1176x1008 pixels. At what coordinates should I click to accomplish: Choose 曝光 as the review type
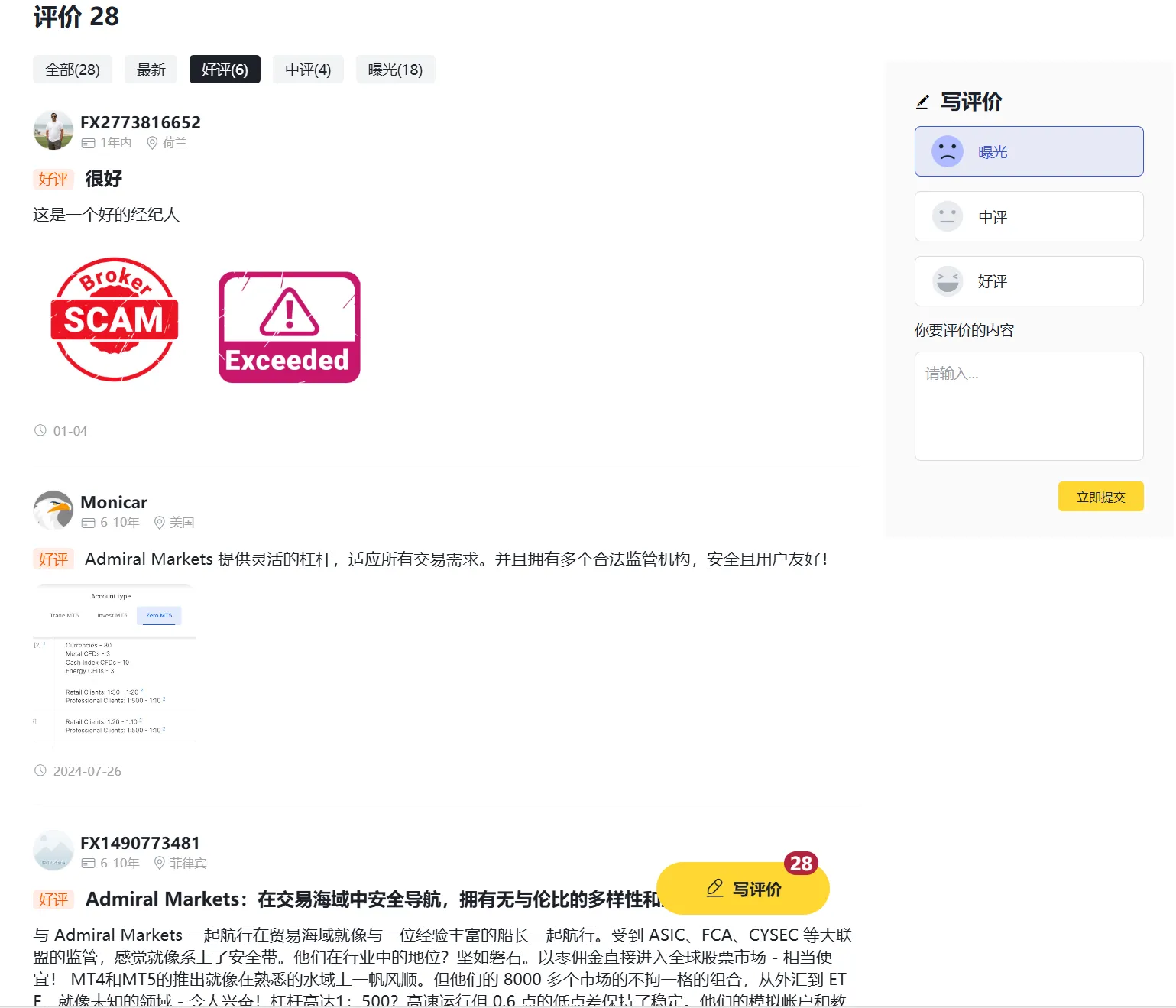pos(1029,151)
